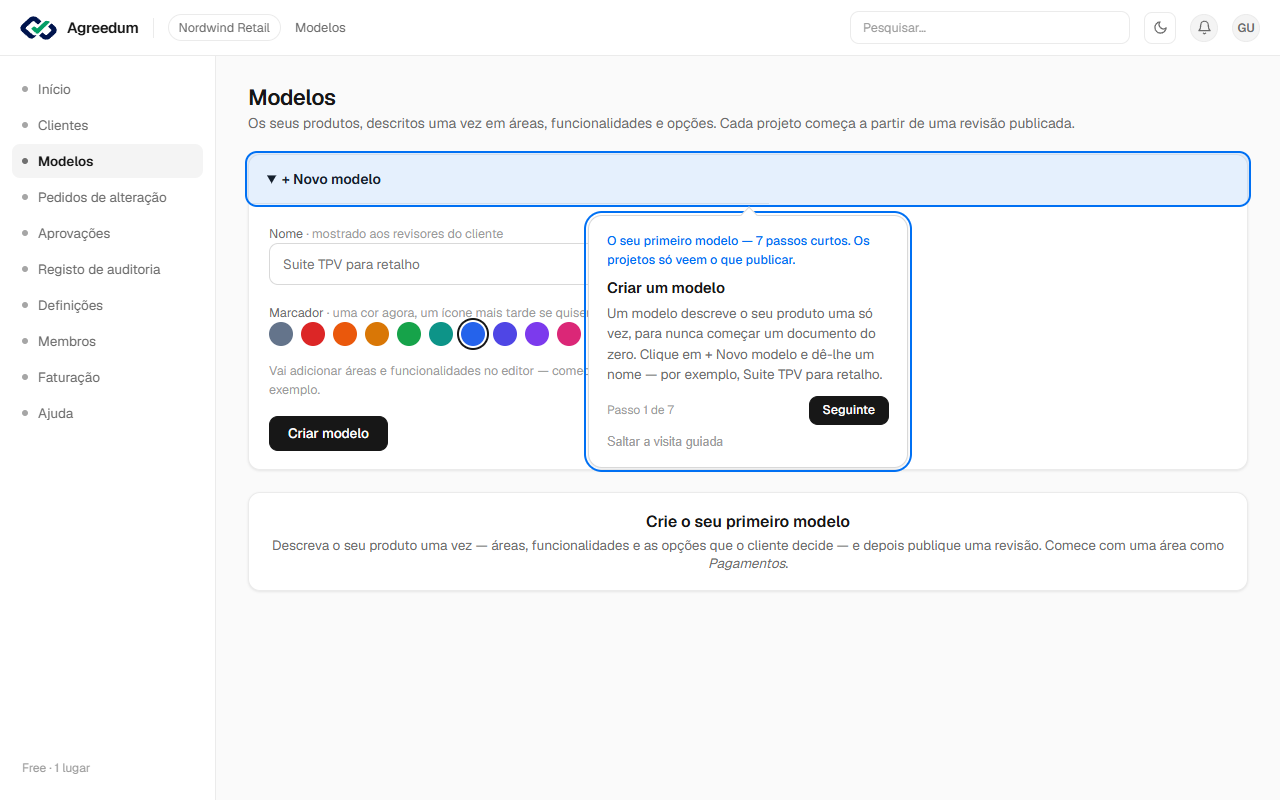Pick the indigo marker color
Image resolution: width=1280 pixels, height=800 pixels.
click(x=505, y=334)
